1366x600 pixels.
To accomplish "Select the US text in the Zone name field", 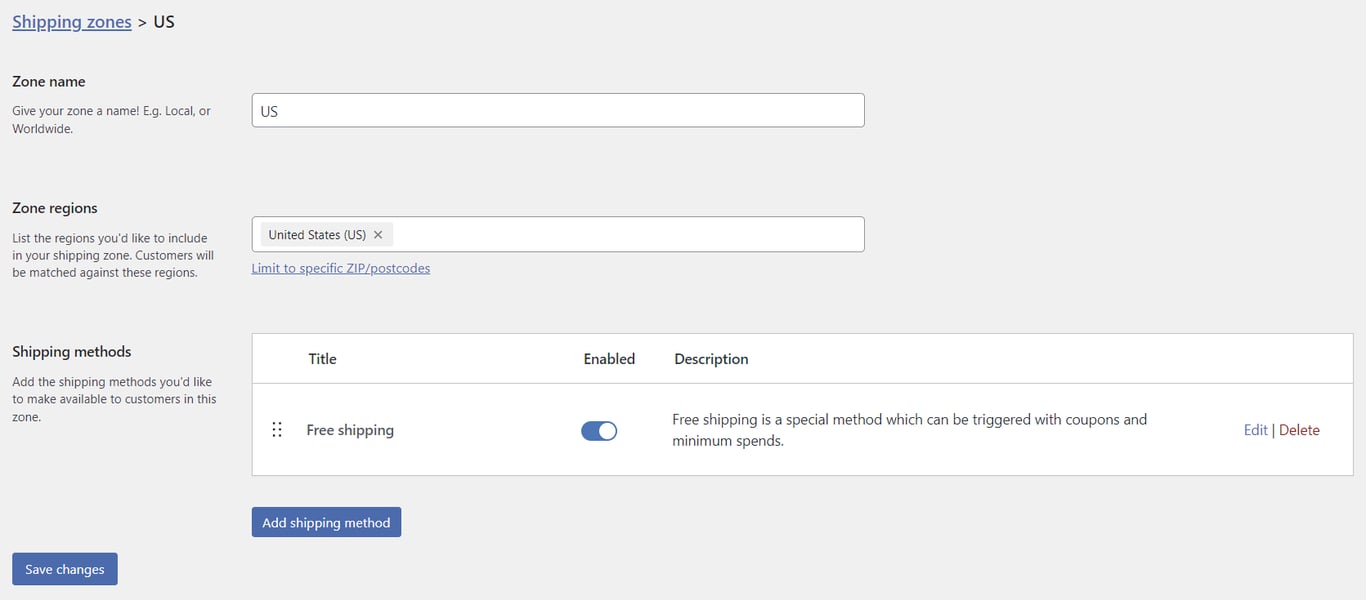I will coord(268,111).
